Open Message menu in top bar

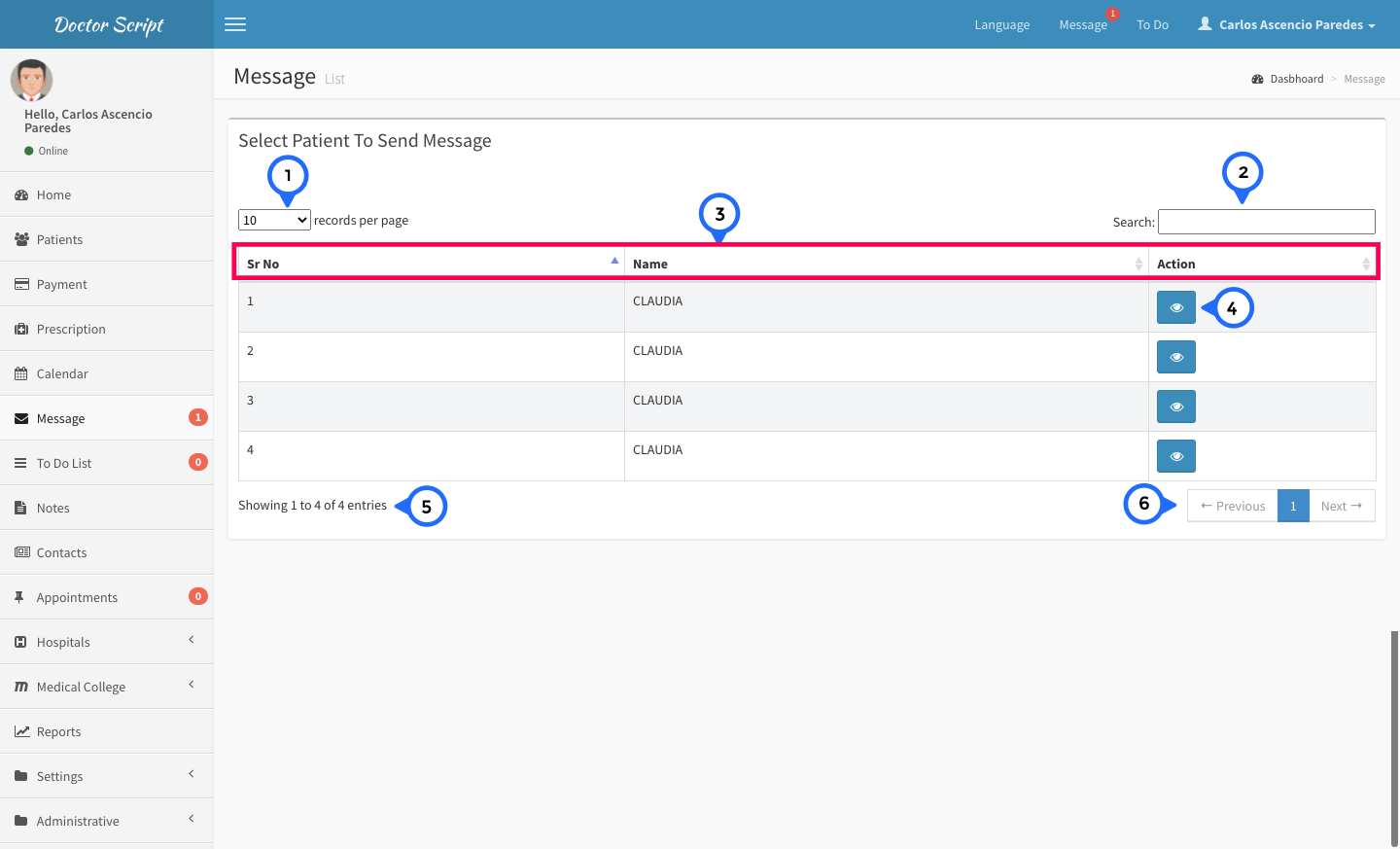[1083, 24]
